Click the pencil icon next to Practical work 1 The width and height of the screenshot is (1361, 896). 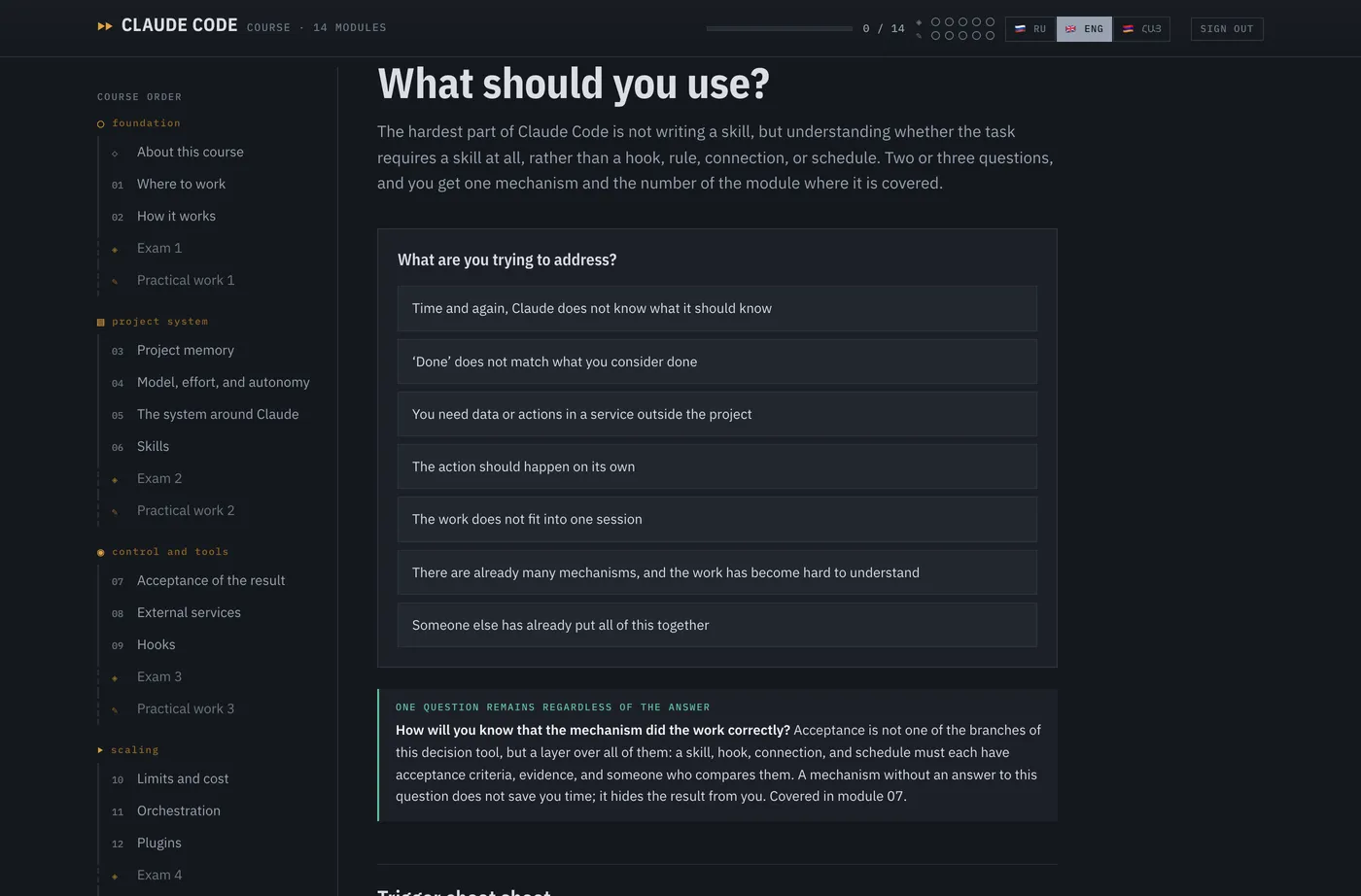click(x=115, y=282)
